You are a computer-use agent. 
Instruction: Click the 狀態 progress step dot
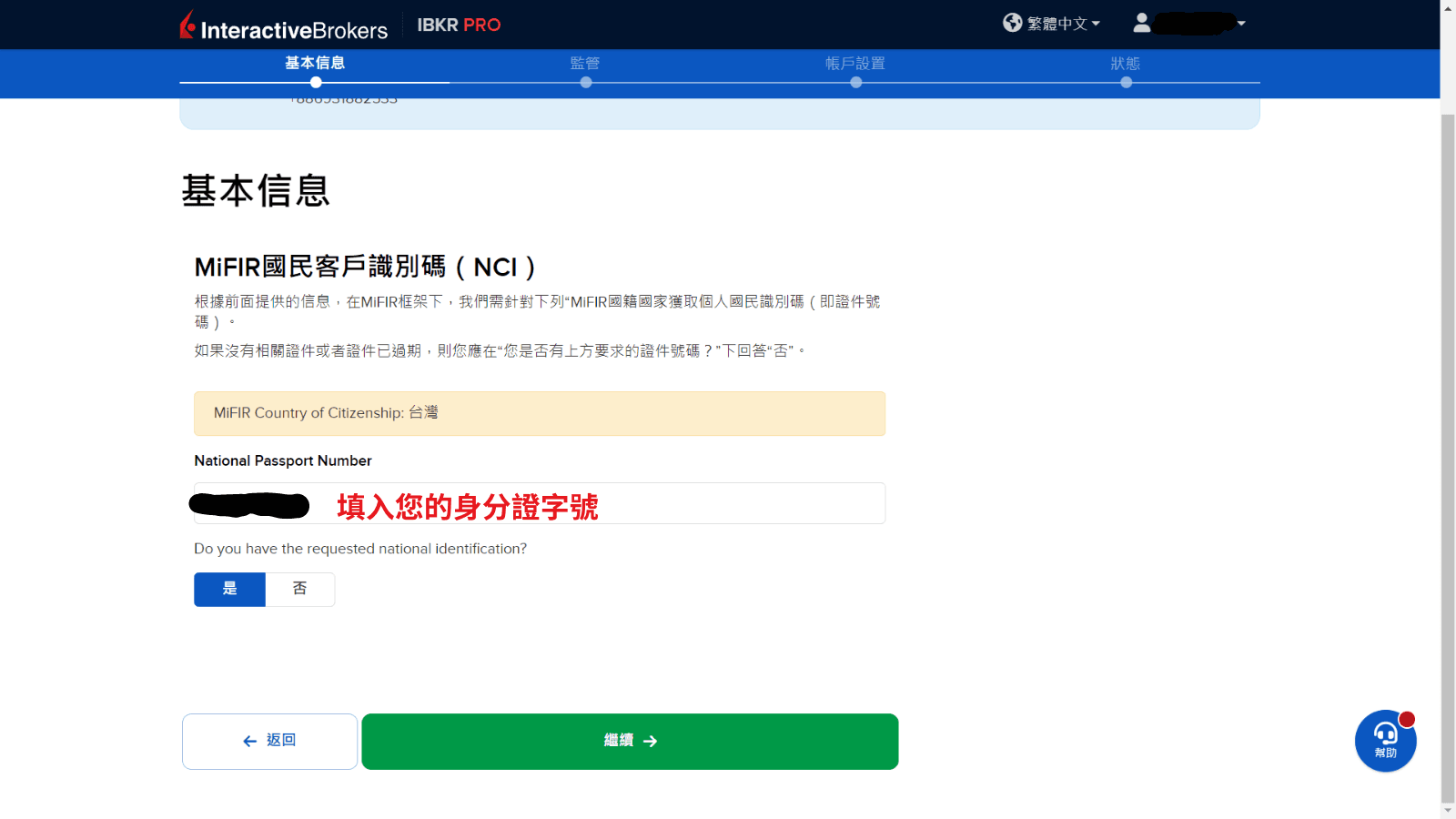[x=1126, y=82]
